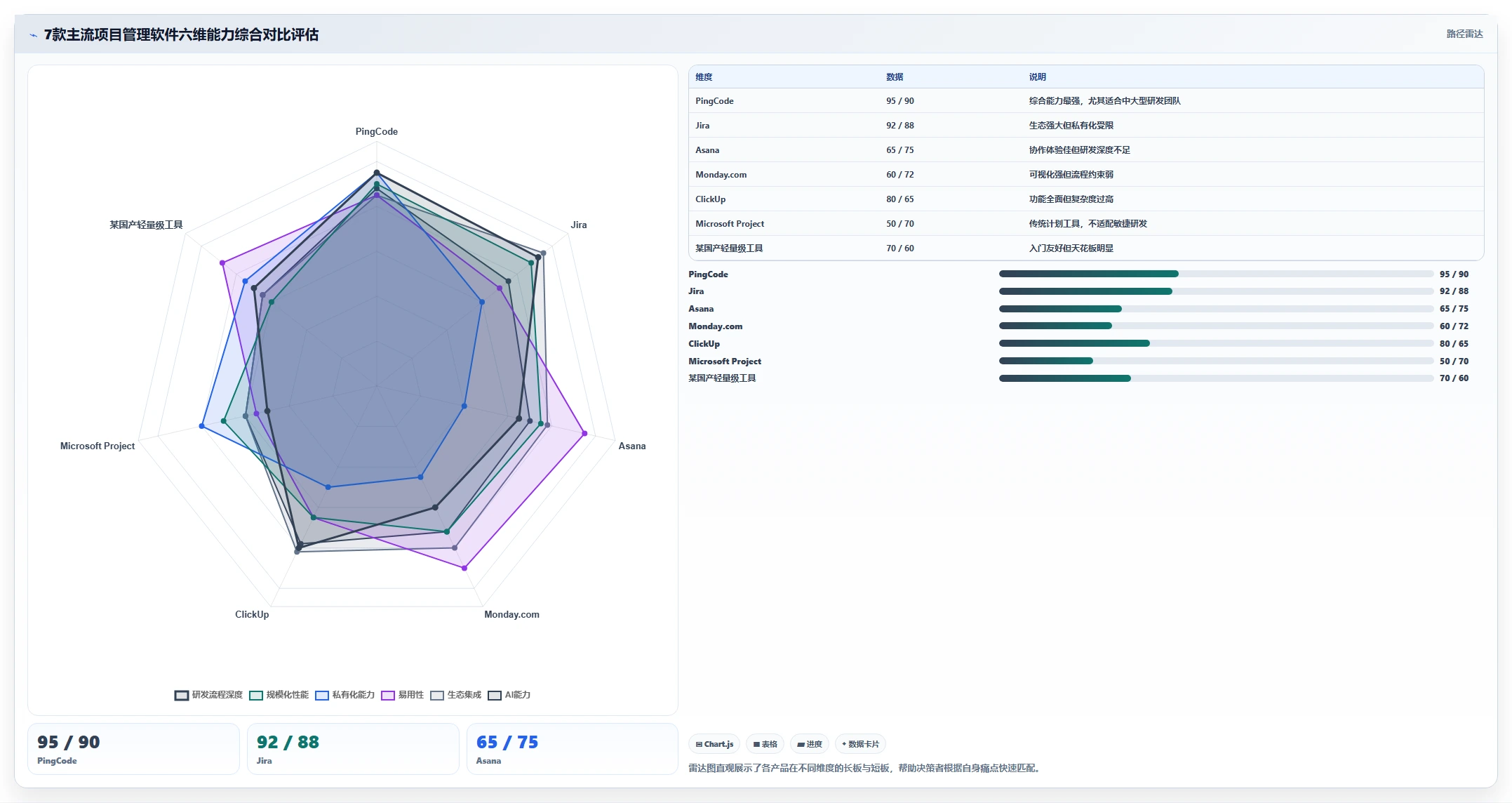Click the 60 / 72 value in table
The image size is (1512, 803).
click(x=900, y=175)
